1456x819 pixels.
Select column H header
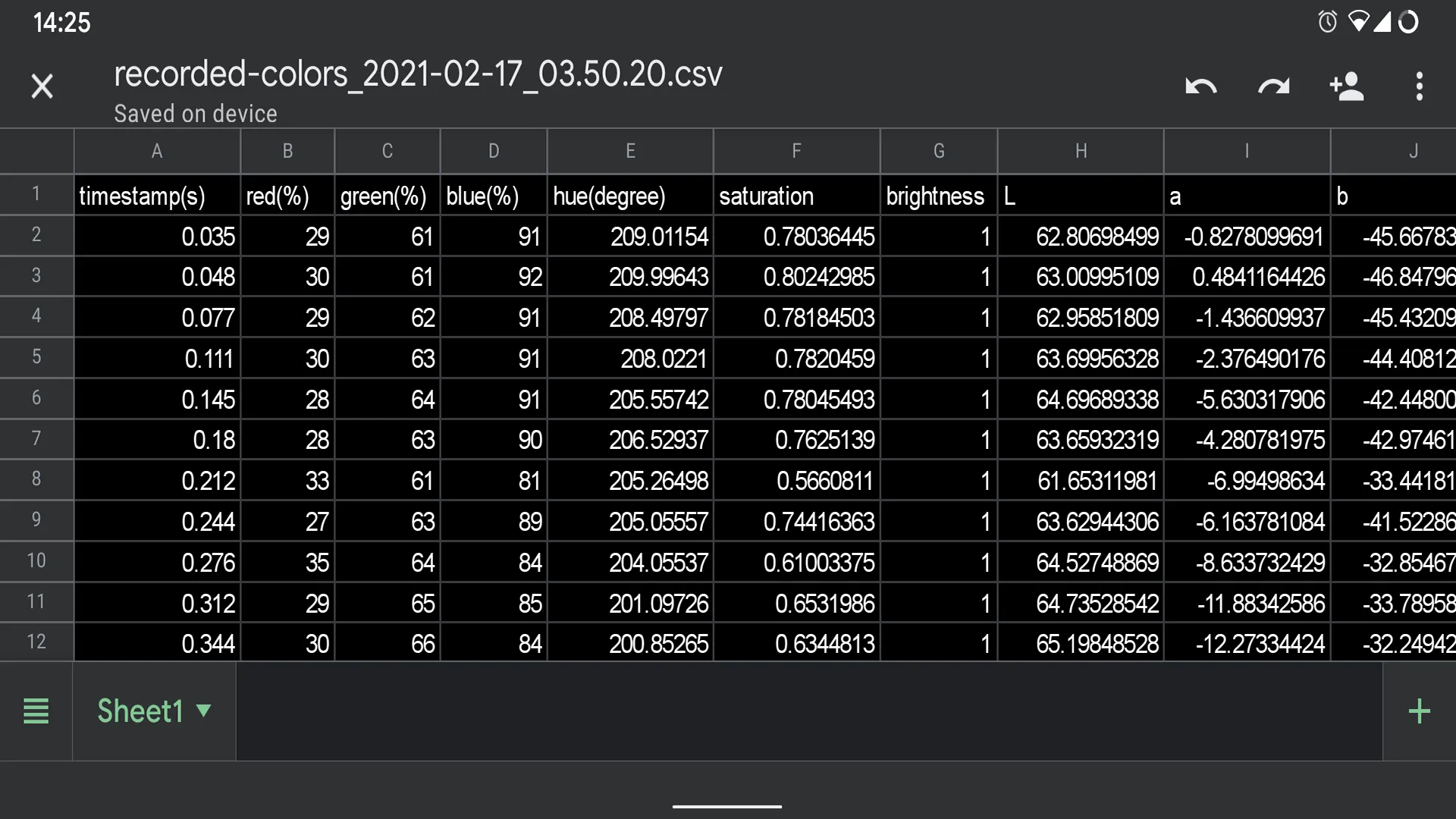click(1081, 151)
